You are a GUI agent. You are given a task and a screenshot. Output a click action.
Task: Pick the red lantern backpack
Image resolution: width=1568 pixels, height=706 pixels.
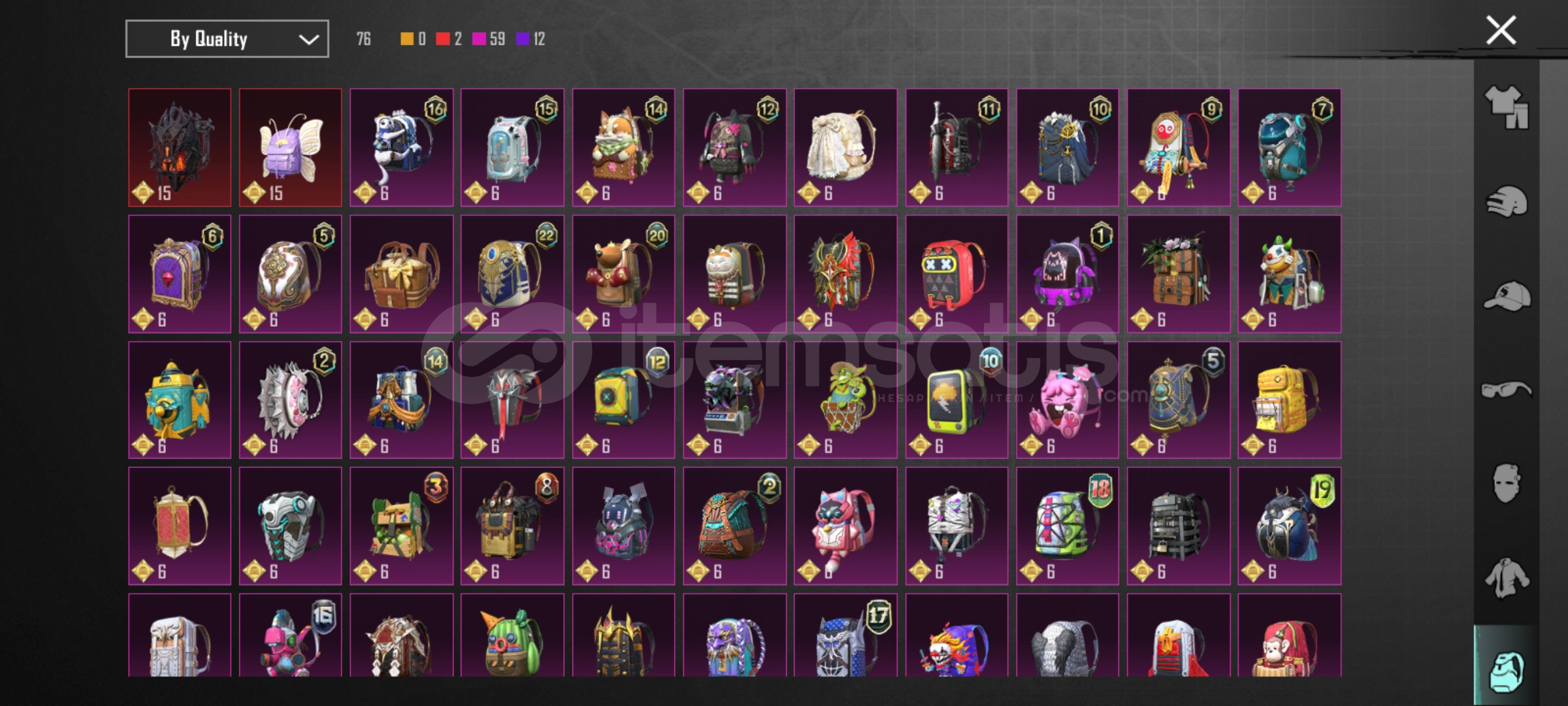[x=180, y=526]
